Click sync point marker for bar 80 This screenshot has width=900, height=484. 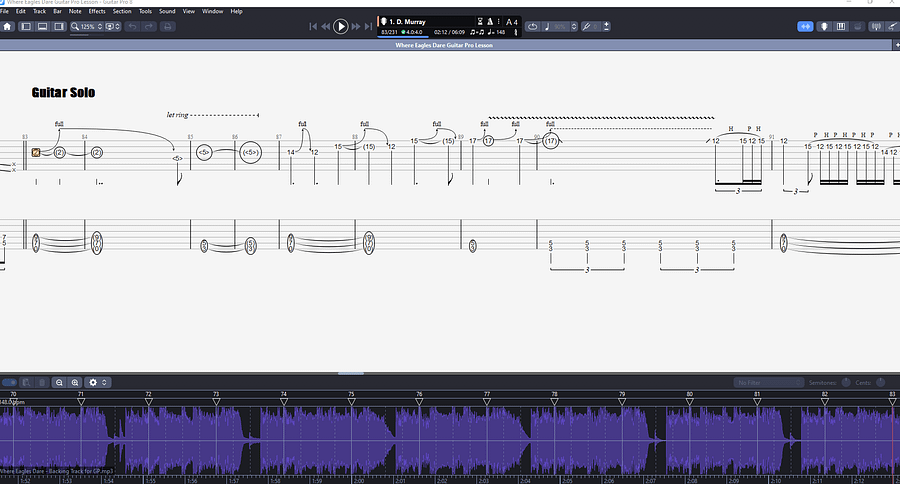pyautogui.click(x=689, y=401)
